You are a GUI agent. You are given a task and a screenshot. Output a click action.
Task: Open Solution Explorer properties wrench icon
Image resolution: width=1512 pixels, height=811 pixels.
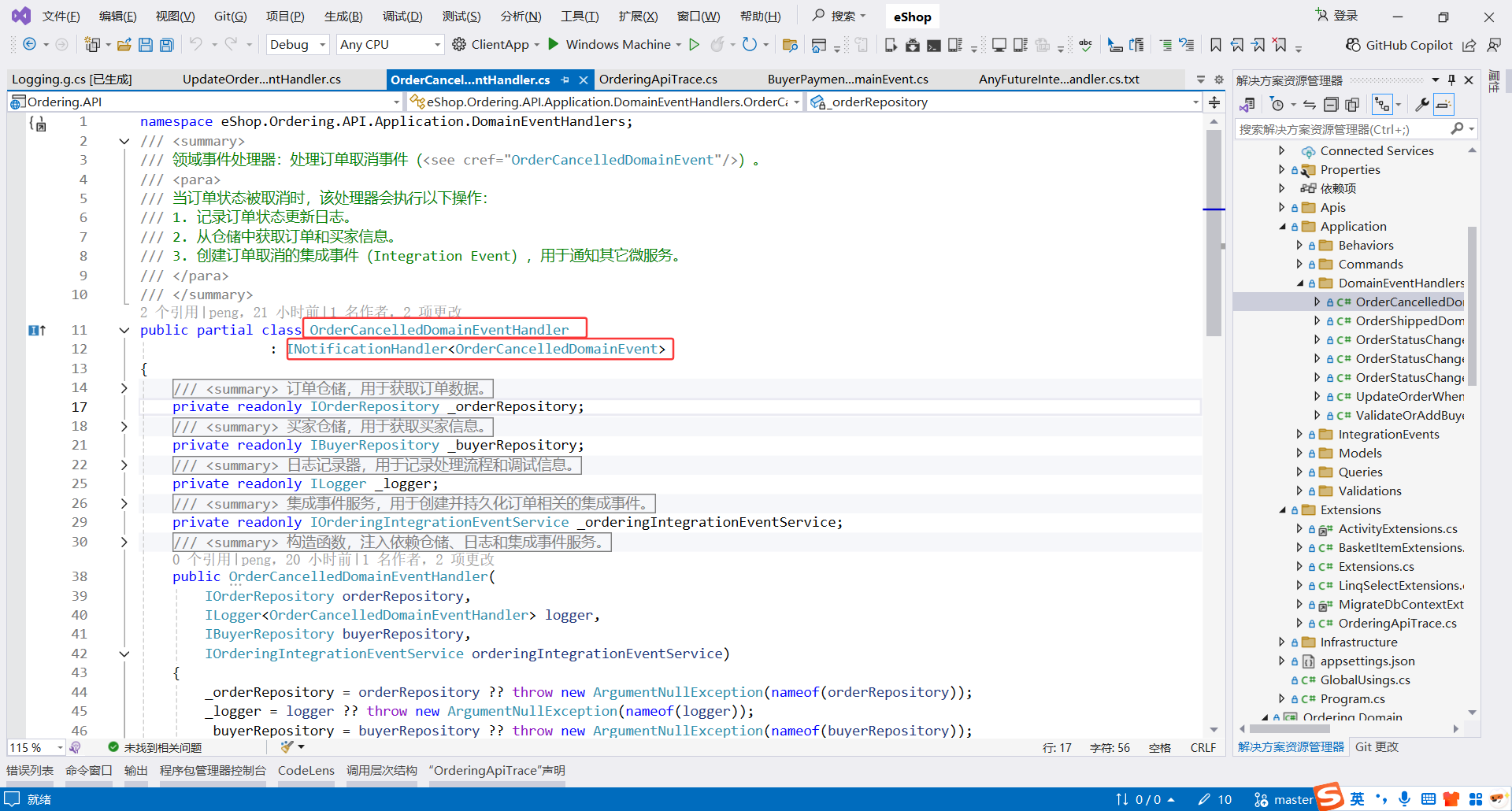pos(1422,104)
